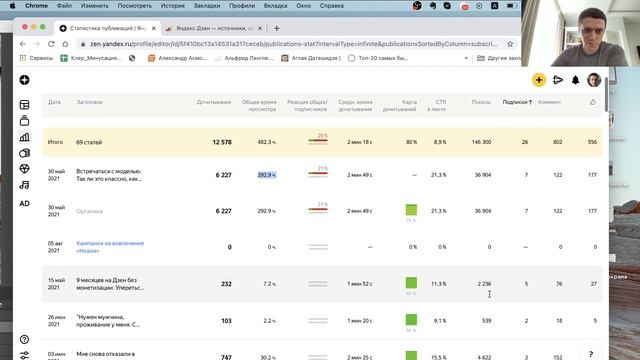Click the Органика row label

click(x=89, y=211)
